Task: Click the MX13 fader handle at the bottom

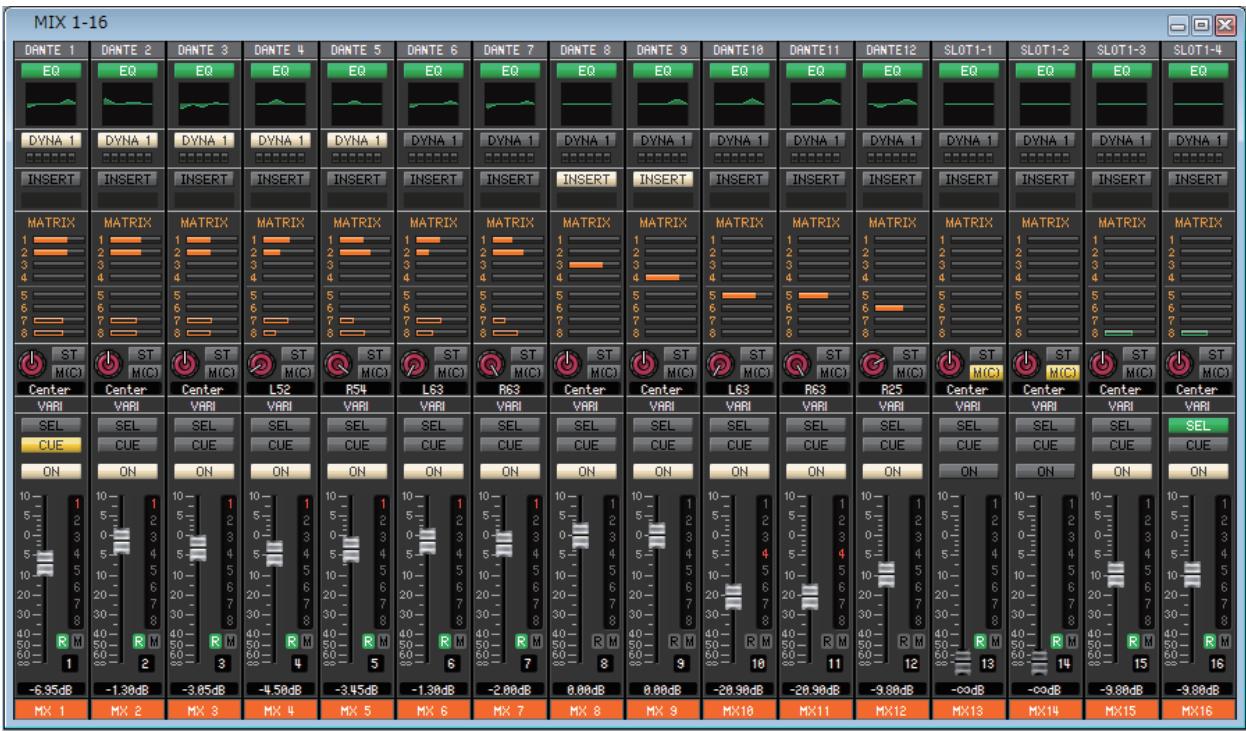Action: (962, 663)
